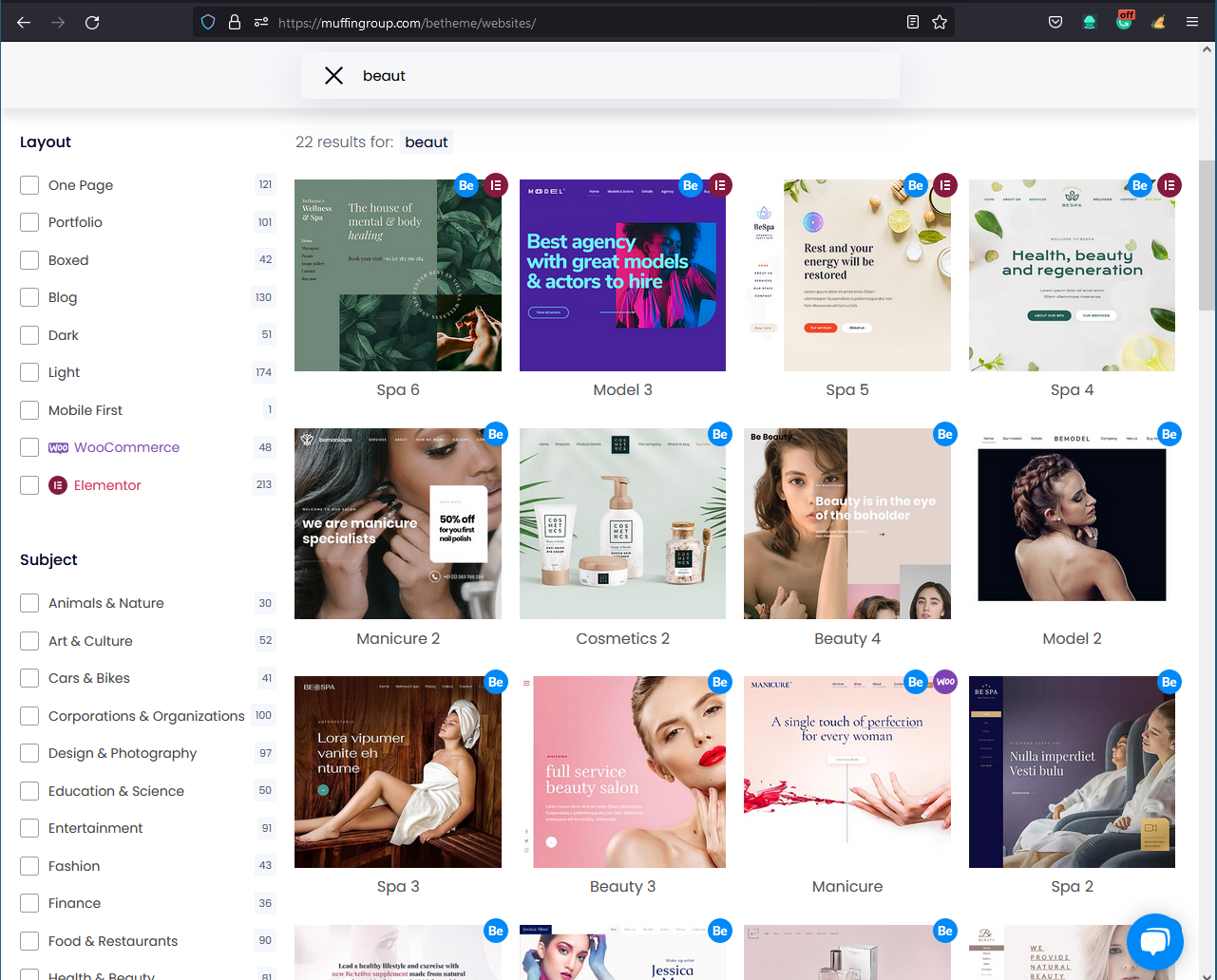
Task: Click the Be badge on Spa 3
Action: pyautogui.click(x=496, y=682)
